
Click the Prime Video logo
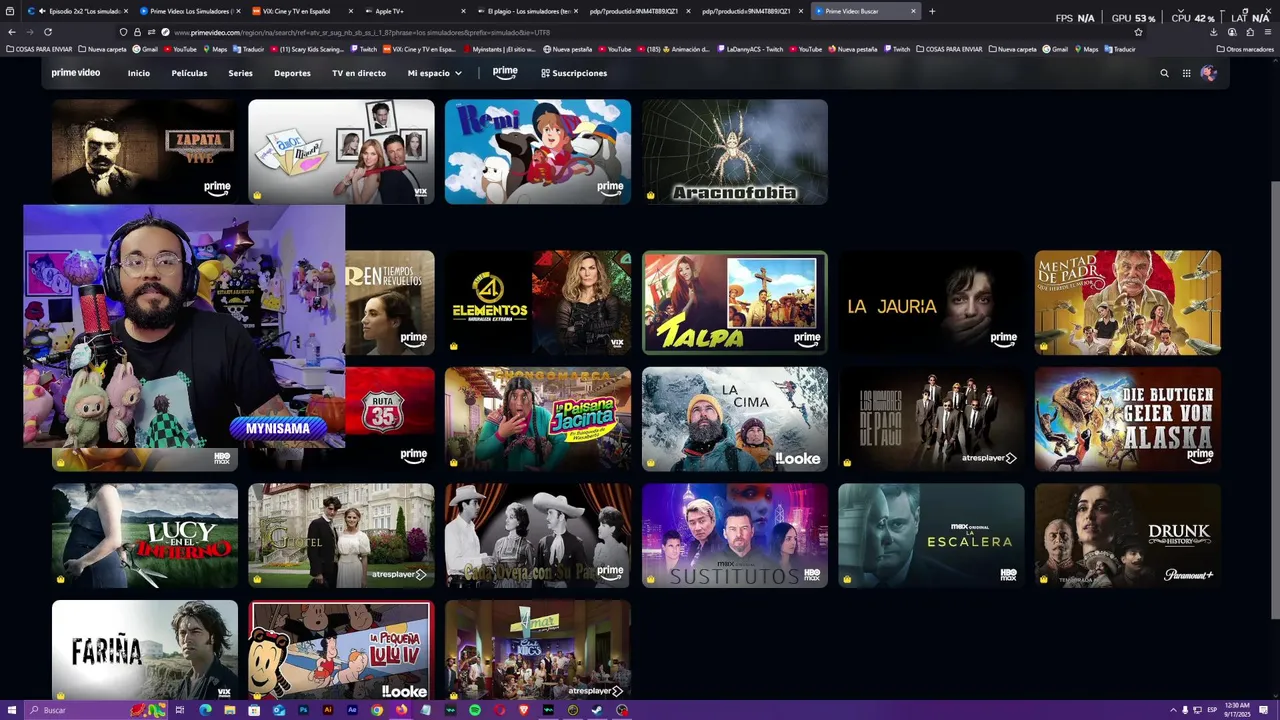[76, 73]
